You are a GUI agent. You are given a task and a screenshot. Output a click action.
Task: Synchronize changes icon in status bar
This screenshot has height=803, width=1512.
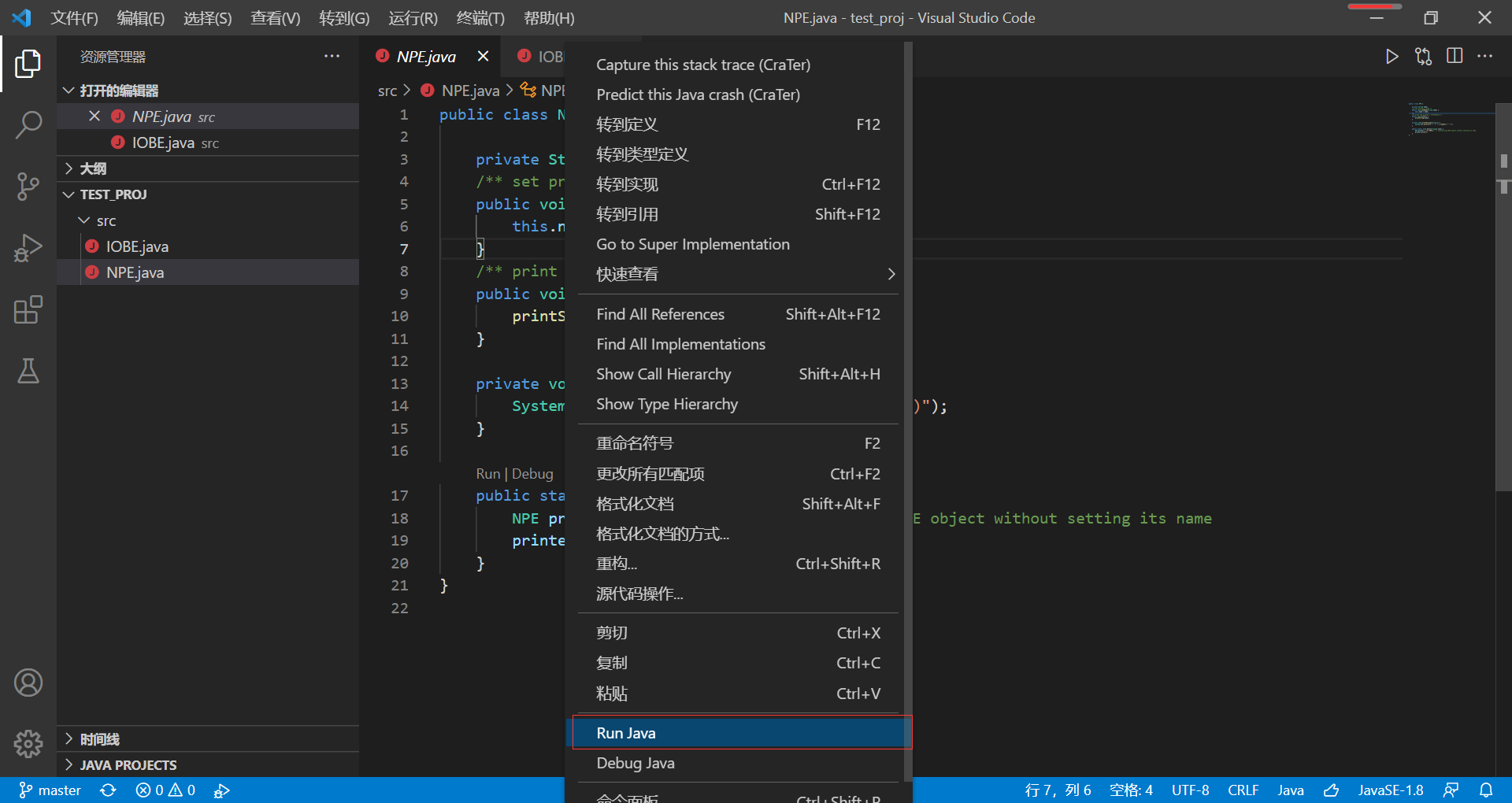[109, 790]
